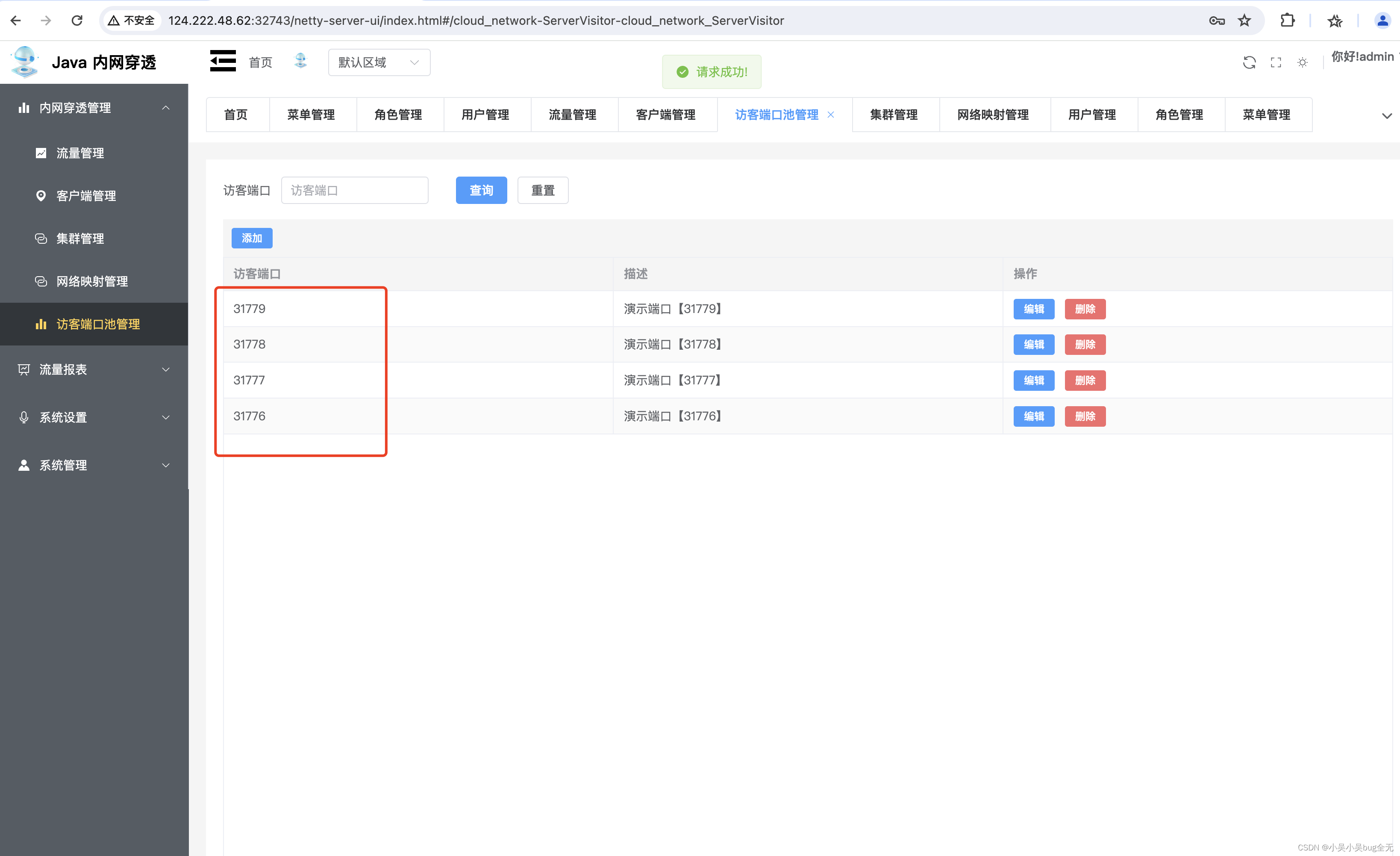
Task: Reload the page in browser
Action: pos(76,21)
